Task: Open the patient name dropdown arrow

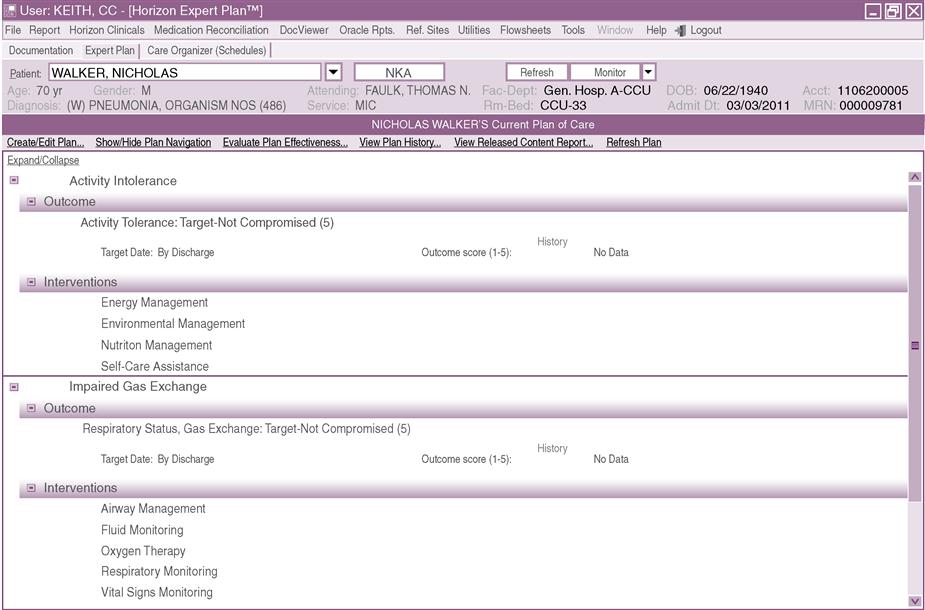Action: pyautogui.click(x=334, y=72)
